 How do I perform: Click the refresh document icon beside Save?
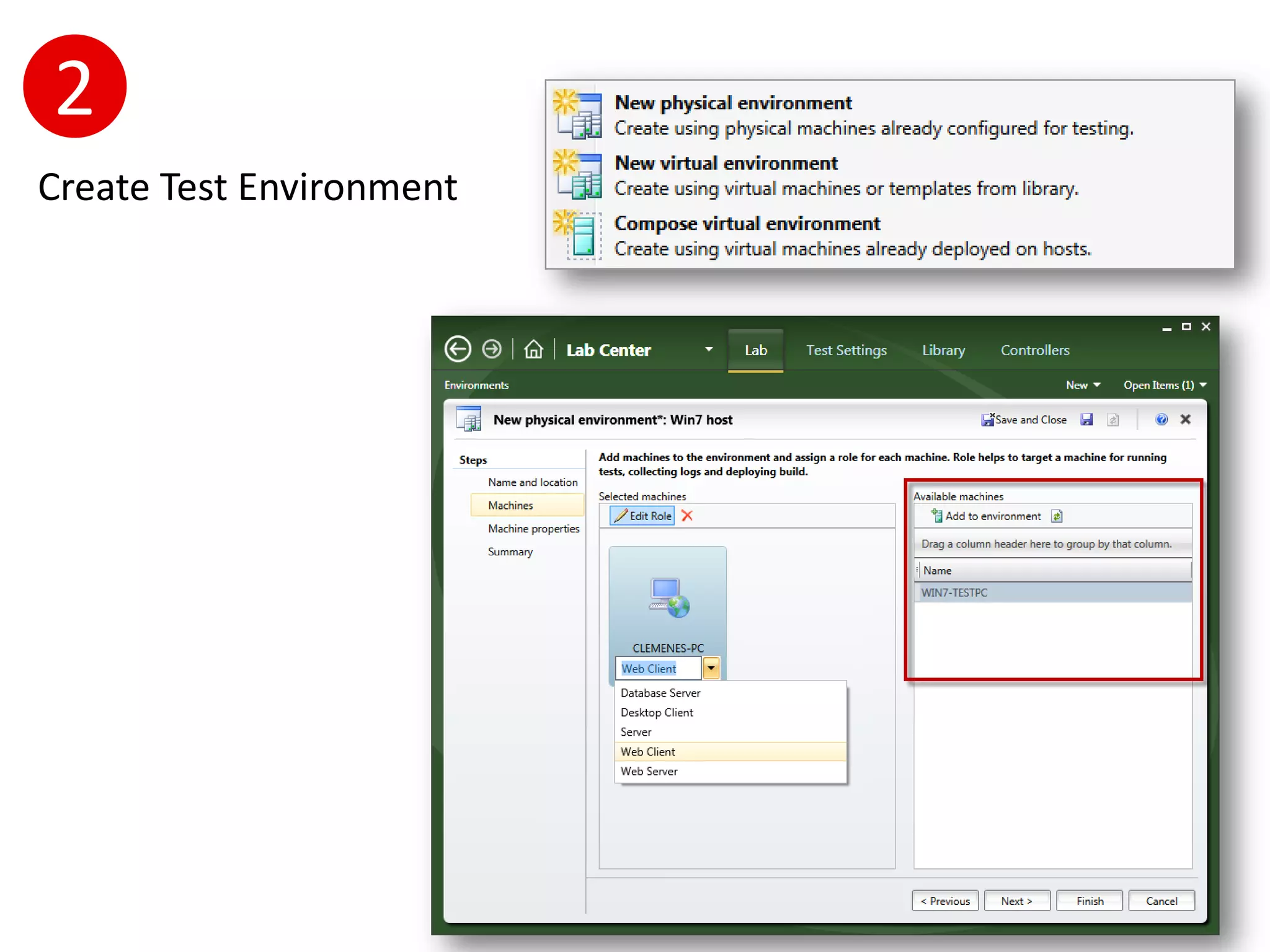click(x=1113, y=420)
